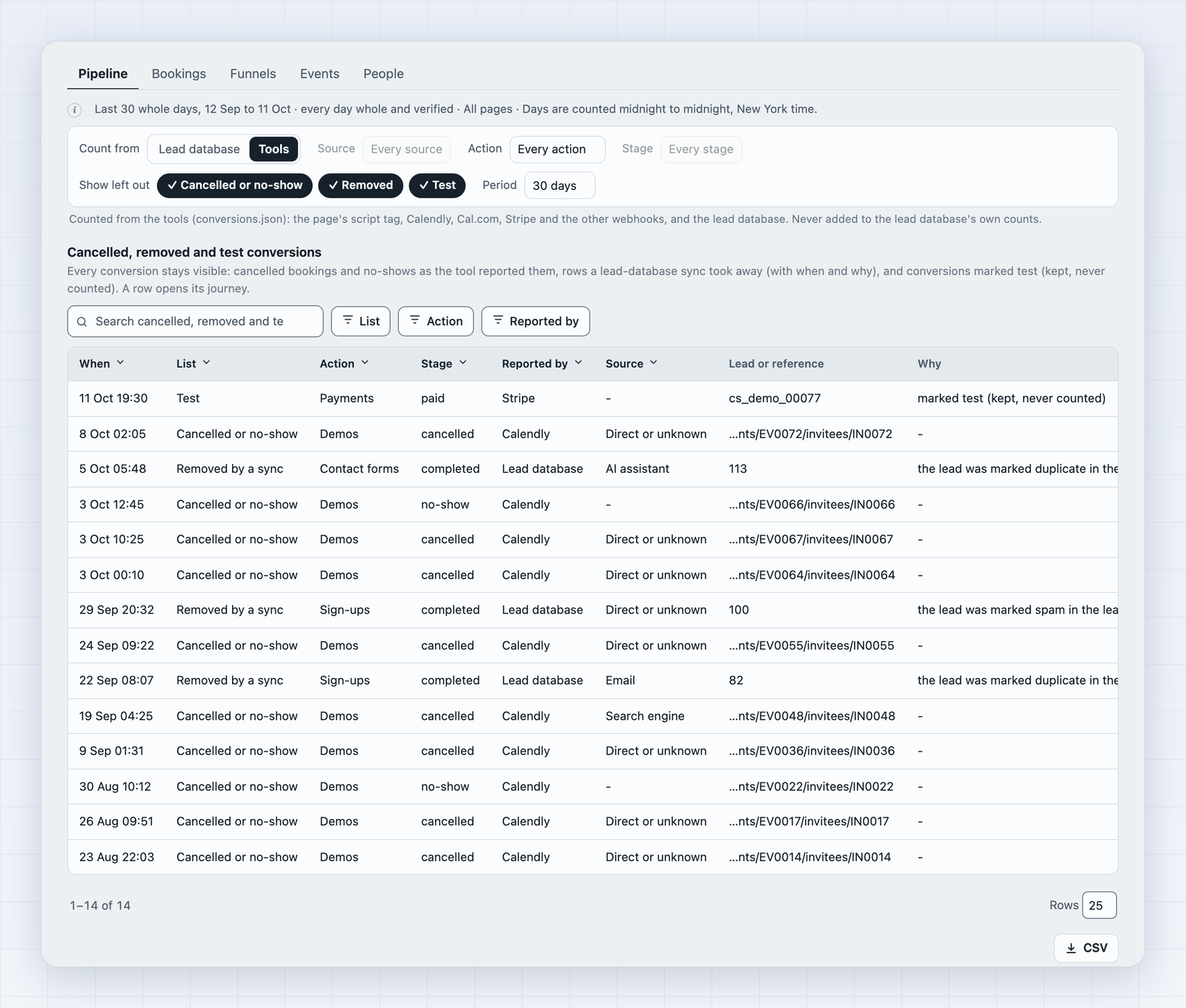Switch to the Pipeline tab
The height and width of the screenshot is (1008, 1186).
pos(103,74)
